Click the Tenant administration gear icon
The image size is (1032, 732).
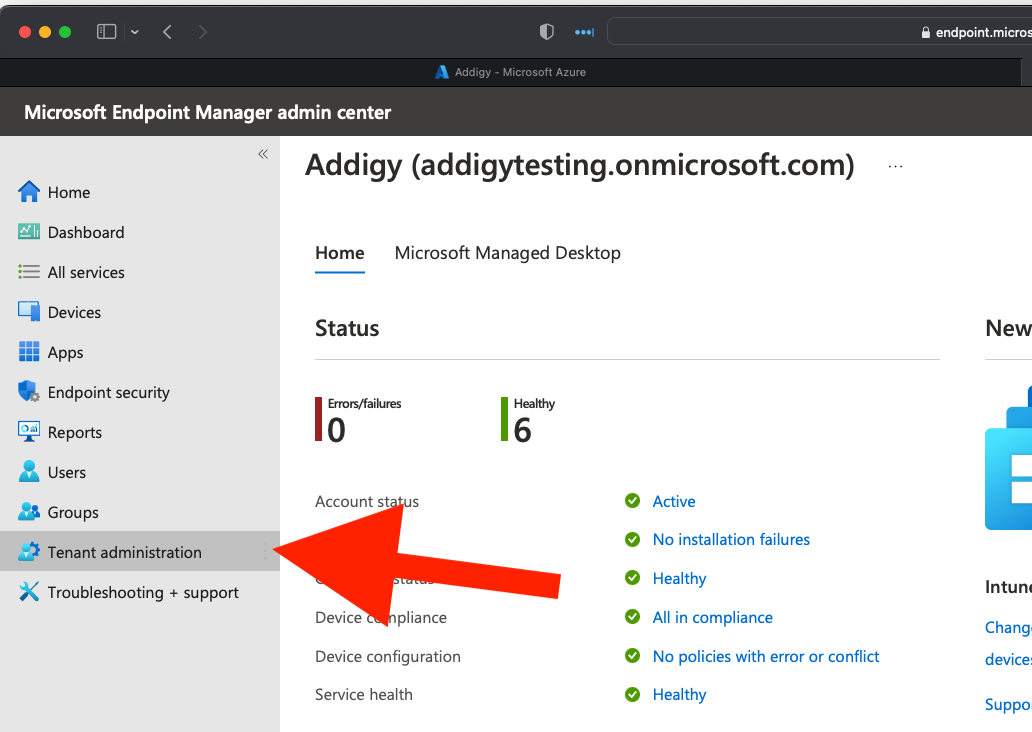(28, 552)
